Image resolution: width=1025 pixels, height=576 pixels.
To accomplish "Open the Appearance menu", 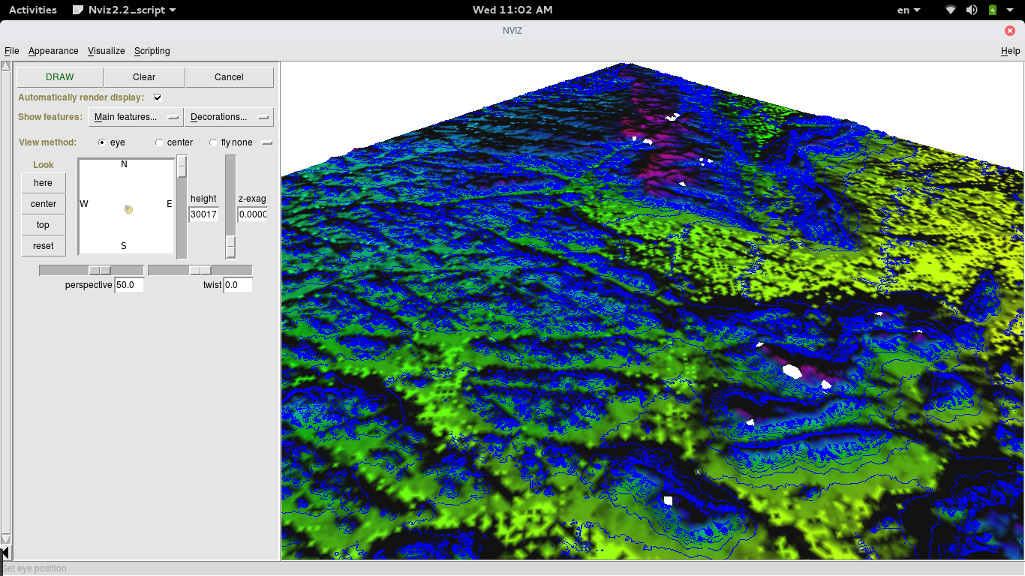I will (x=53, y=51).
